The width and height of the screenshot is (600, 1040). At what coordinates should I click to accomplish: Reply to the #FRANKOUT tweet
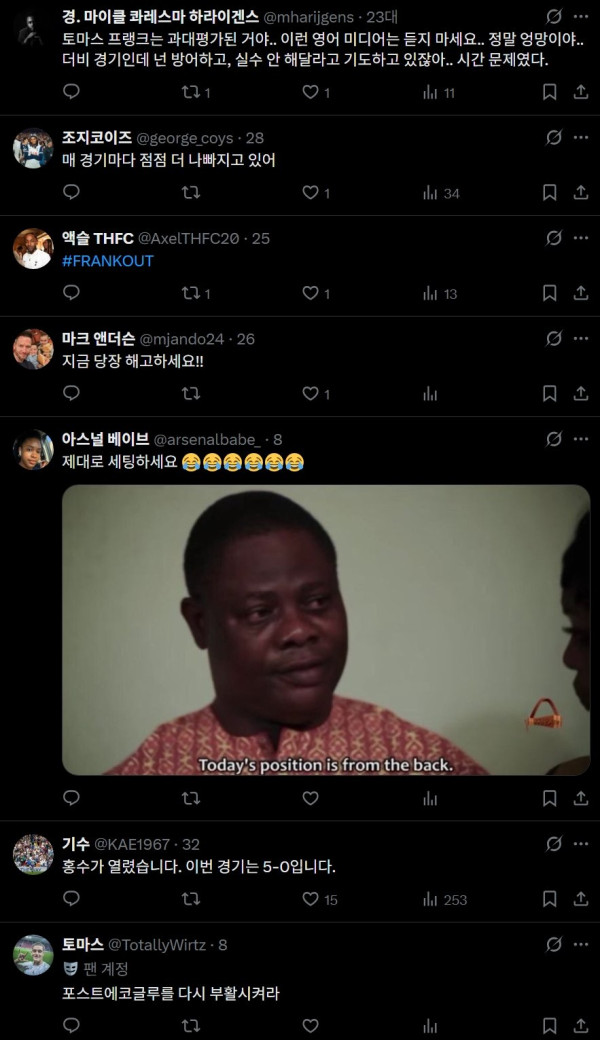coord(70,292)
